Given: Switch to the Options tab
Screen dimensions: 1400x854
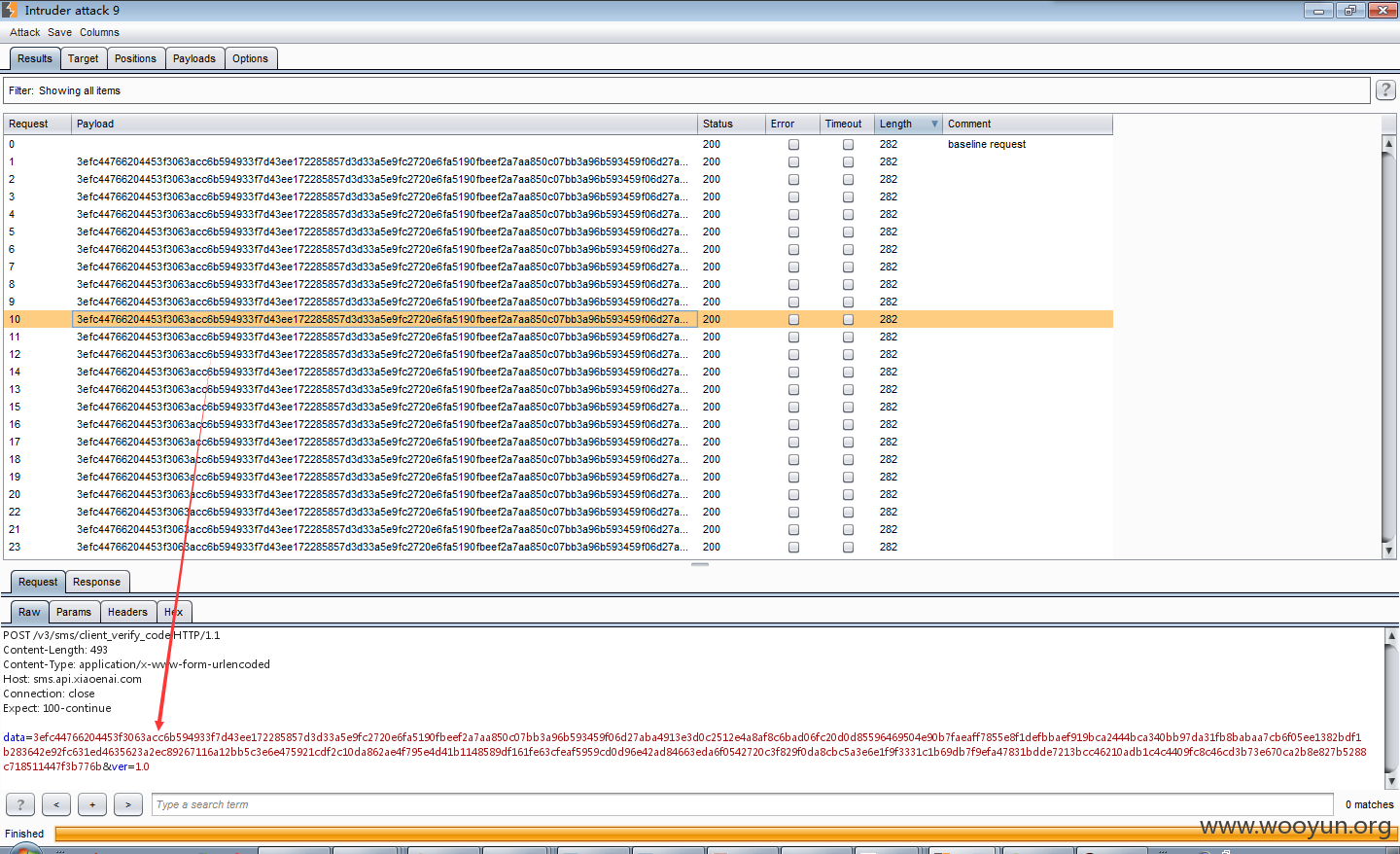Looking at the screenshot, I should tap(250, 58).
